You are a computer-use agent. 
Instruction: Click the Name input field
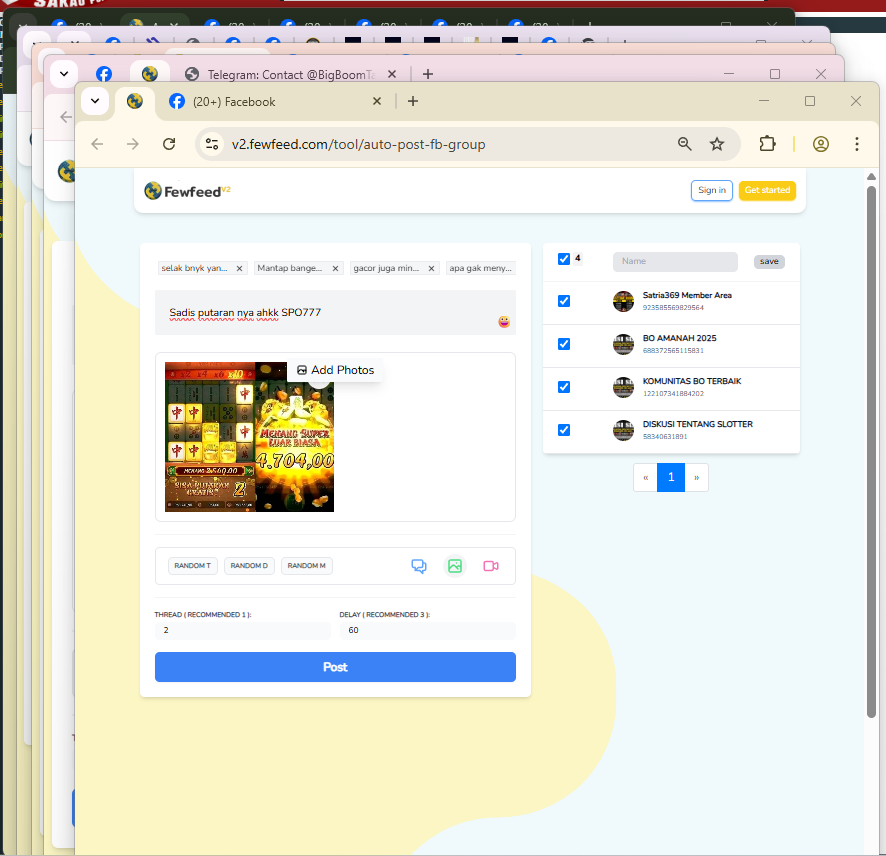click(x=675, y=261)
